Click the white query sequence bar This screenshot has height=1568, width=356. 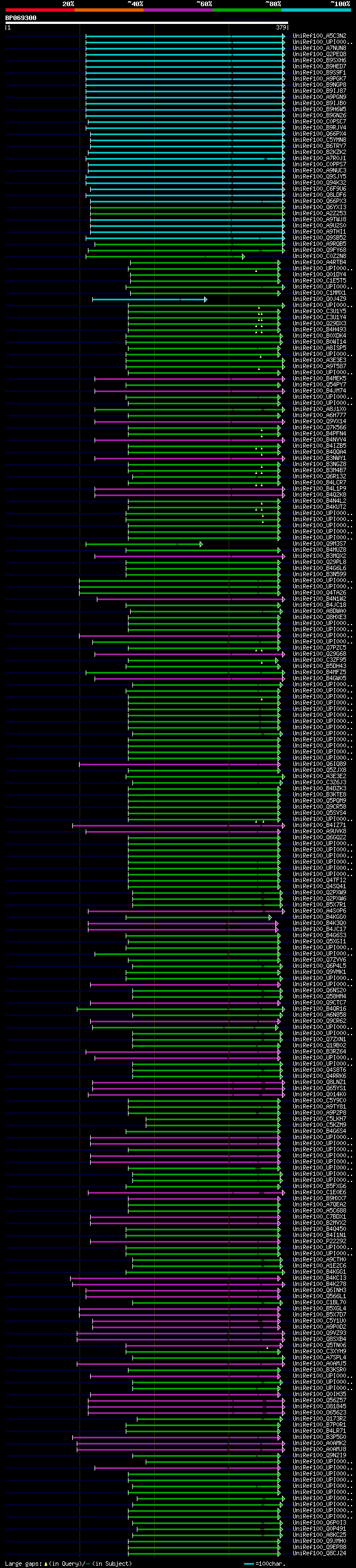[x=147, y=23]
